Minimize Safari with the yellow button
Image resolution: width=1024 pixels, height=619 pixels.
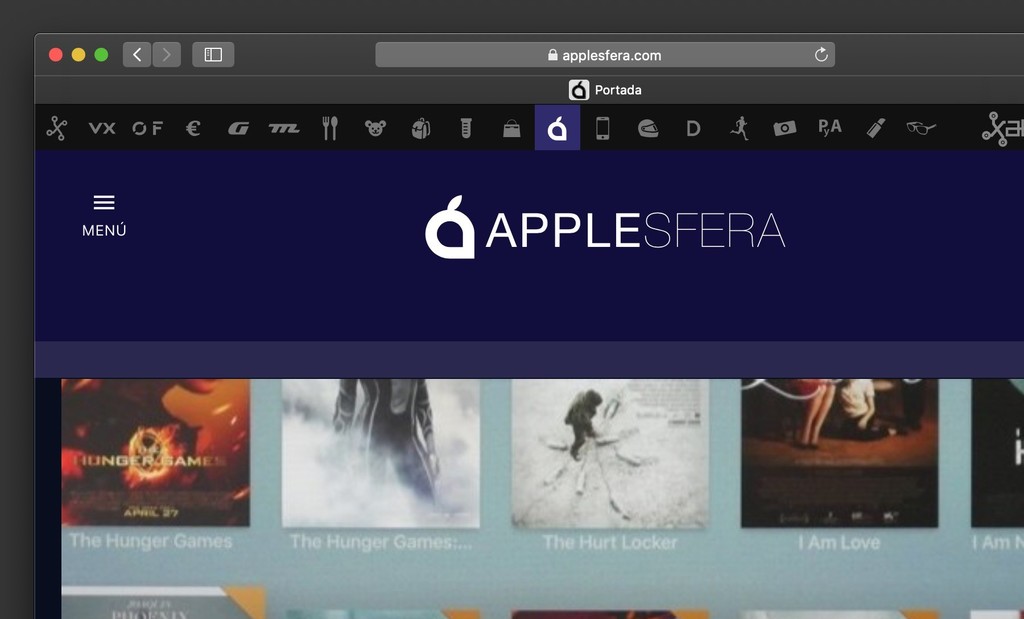point(78,55)
